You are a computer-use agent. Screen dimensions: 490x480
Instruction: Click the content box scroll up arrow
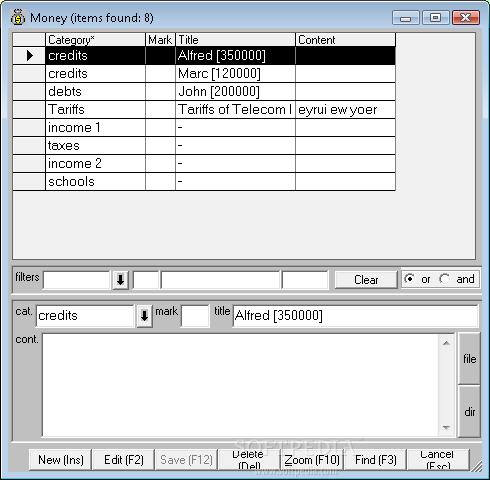click(446, 343)
